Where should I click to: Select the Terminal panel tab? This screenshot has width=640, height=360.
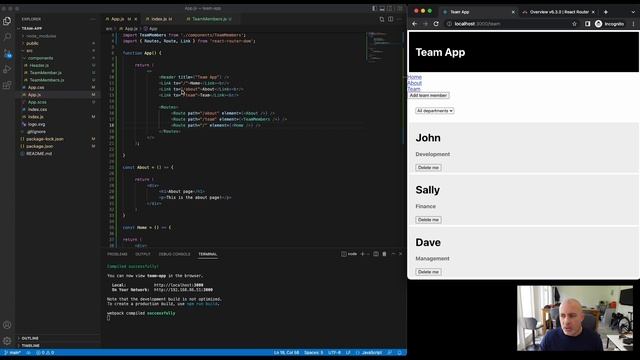pos(208,254)
